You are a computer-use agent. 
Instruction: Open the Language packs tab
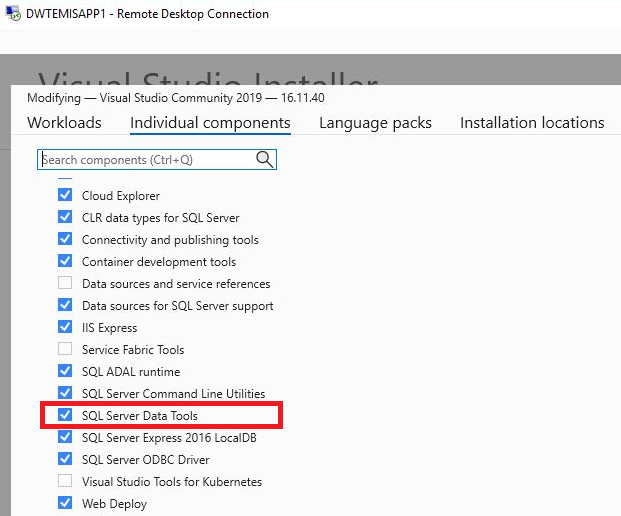pyautogui.click(x=375, y=123)
